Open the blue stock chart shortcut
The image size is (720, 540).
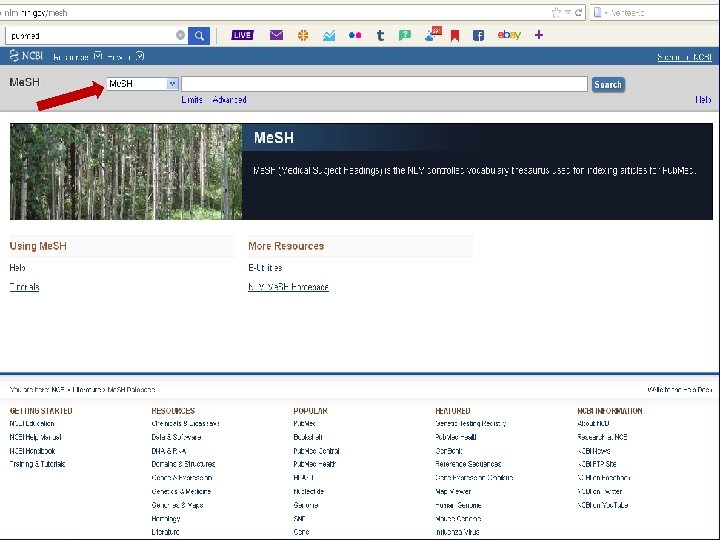pyautogui.click(x=329, y=35)
